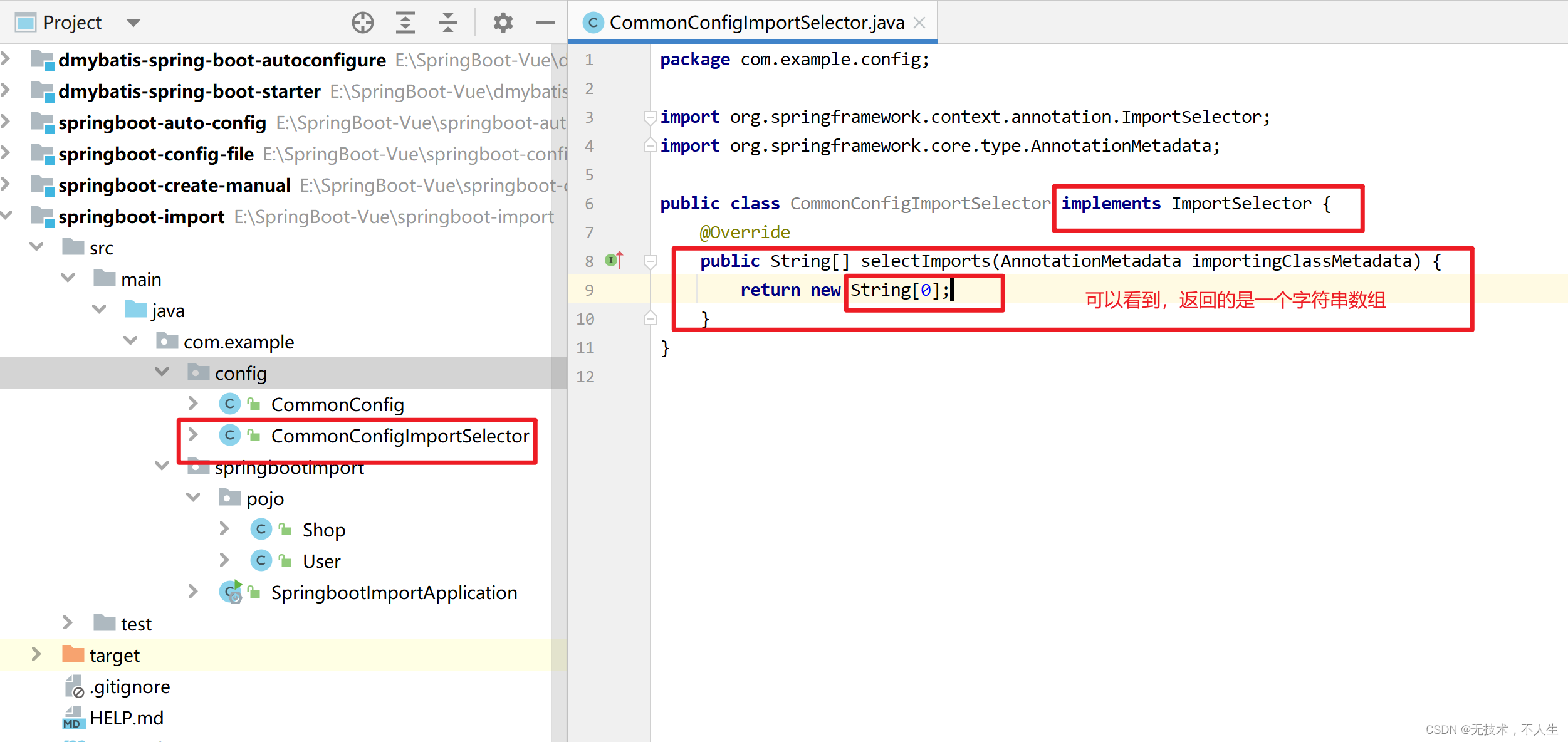Click the SpringbootImportApplication run class icon
This screenshot has height=742, width=1568.
(x=230, y=592)
